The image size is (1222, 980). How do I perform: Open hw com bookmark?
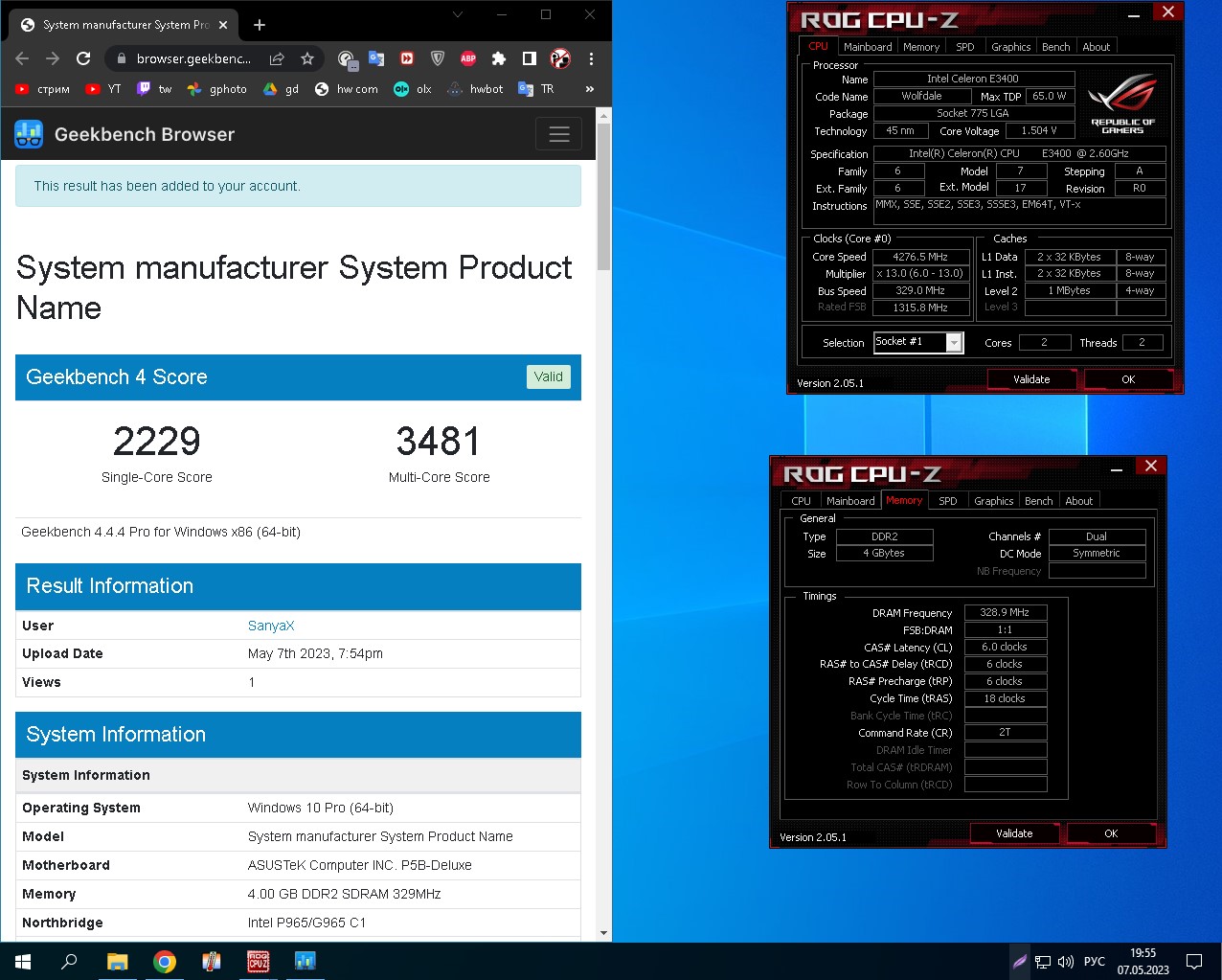tap(346, 89)
